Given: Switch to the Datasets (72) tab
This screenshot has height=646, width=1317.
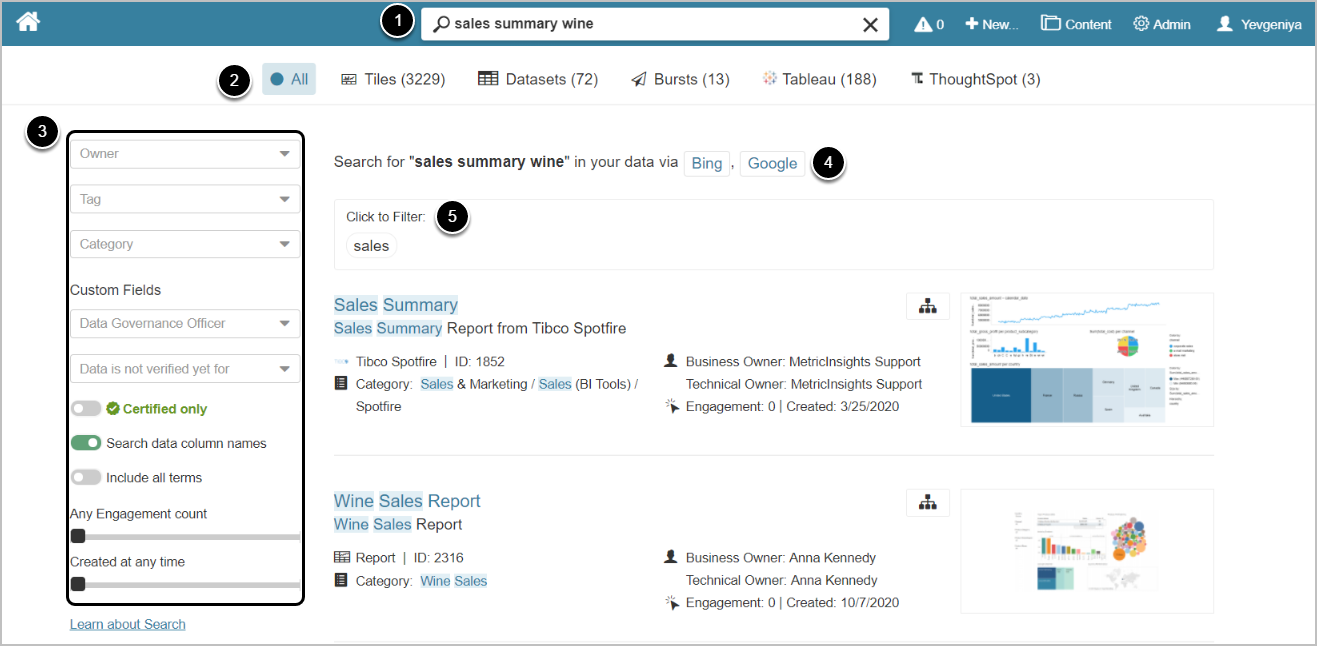Looking at the screenshot, I should tap(538, 79).
